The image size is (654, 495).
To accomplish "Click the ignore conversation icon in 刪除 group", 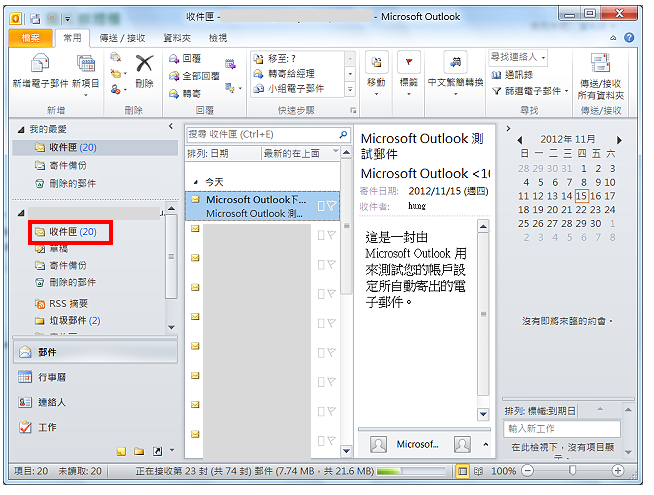I will coord(116,58).
